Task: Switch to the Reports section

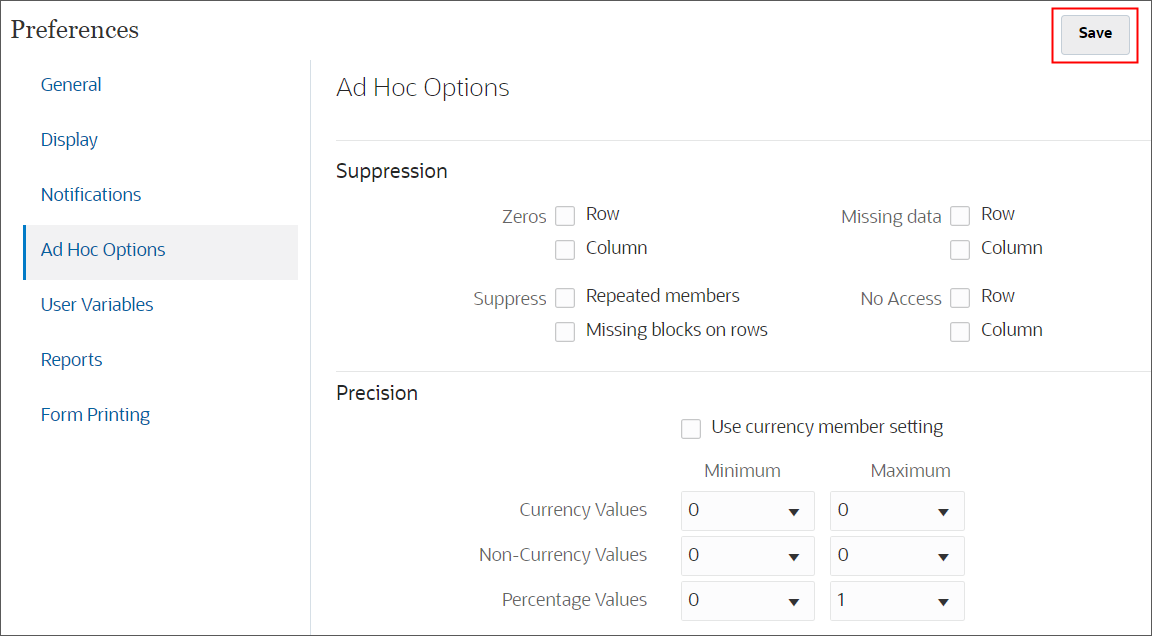Action: pyautogui.click(x=71, y=359)
